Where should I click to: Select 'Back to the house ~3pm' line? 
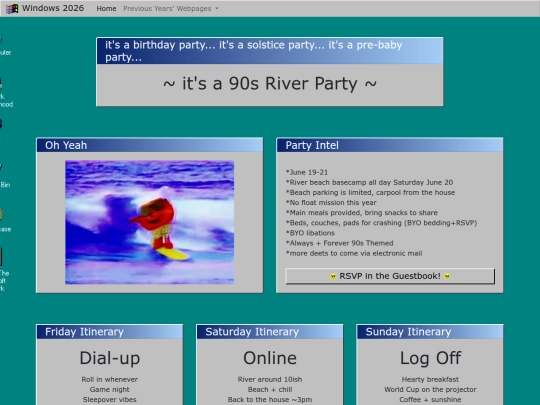point(270,399)
